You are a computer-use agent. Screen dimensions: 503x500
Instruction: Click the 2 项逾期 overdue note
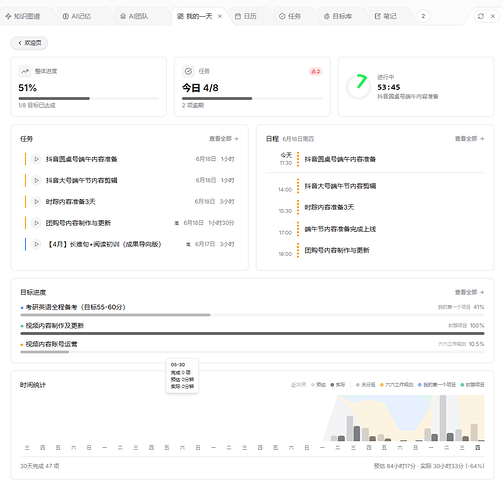[193, 105]
